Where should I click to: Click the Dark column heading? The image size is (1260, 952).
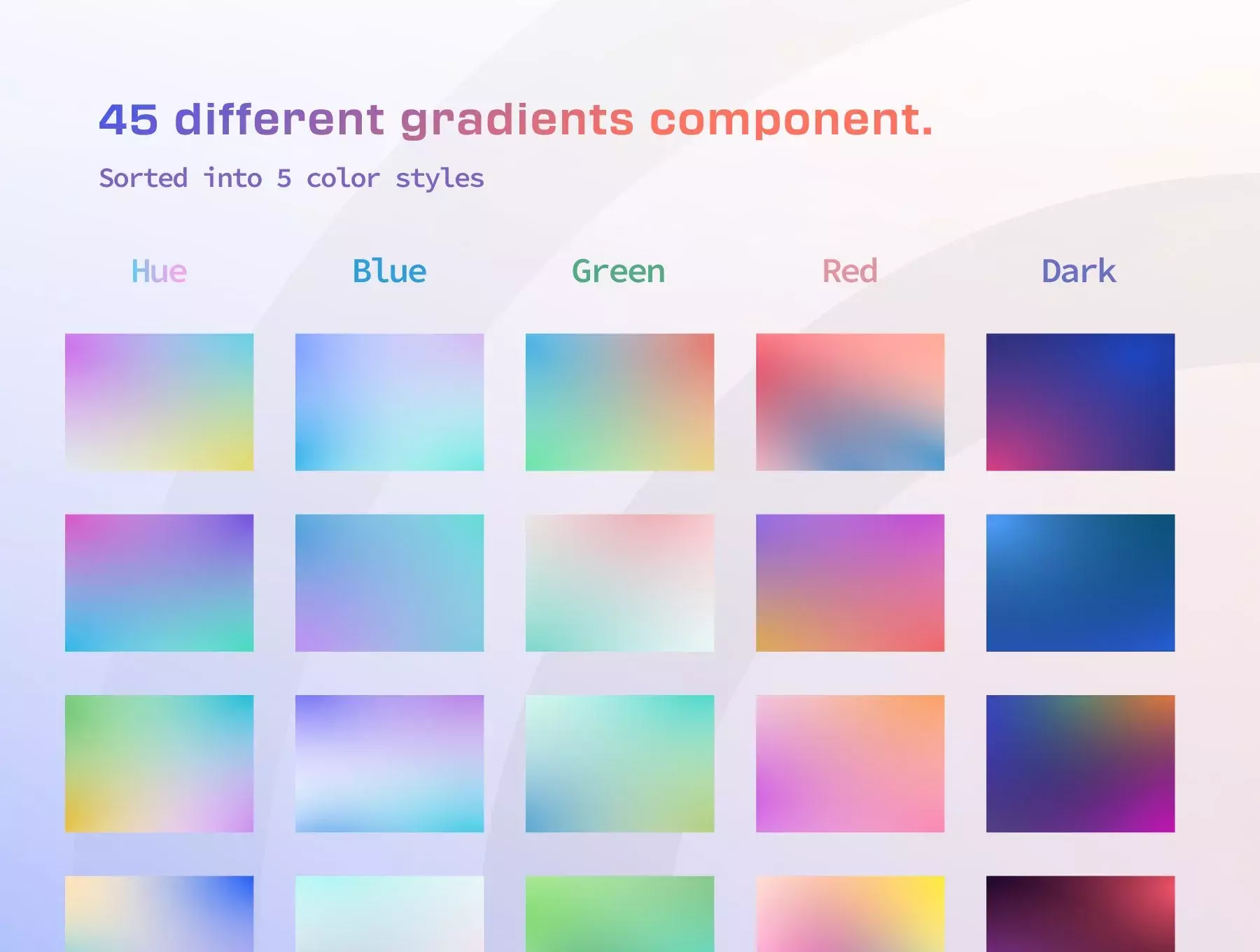(x=1079, y=271)
